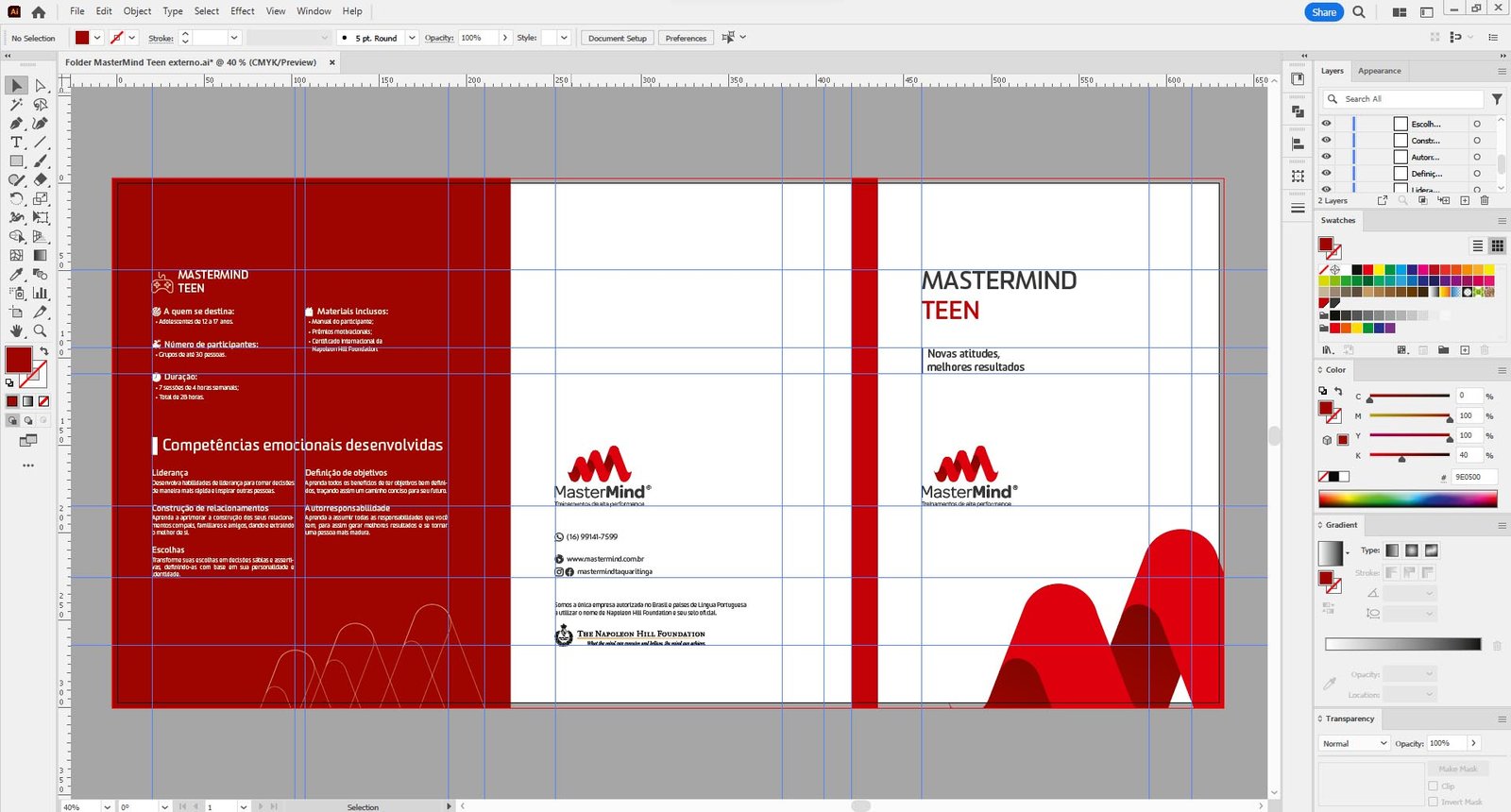This screenshot has height=812, width=1511.
Task: Toggle visibility of the Definiç... layer
Action: pyautogui.click(x=1326, y=173)
